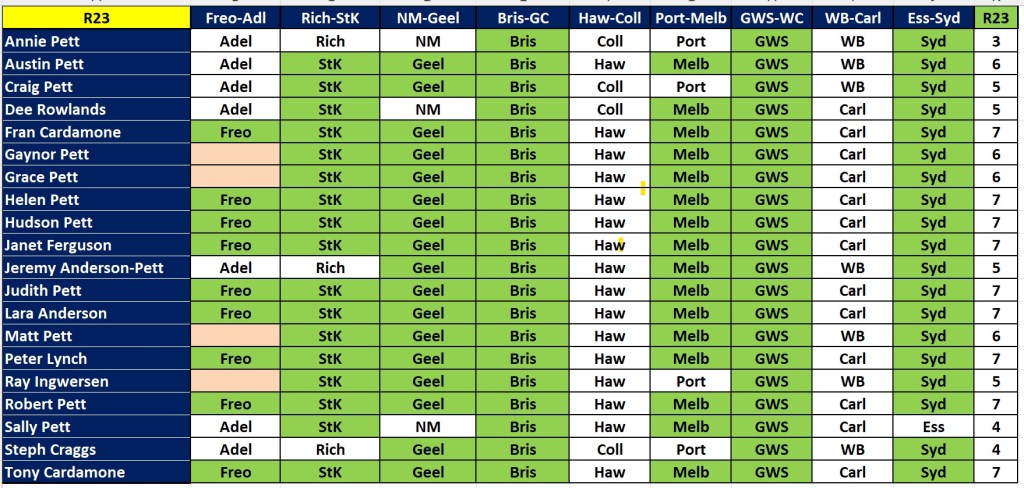Select Tony Cardamone's Freo cell
1024x488 pixels.
235,472
